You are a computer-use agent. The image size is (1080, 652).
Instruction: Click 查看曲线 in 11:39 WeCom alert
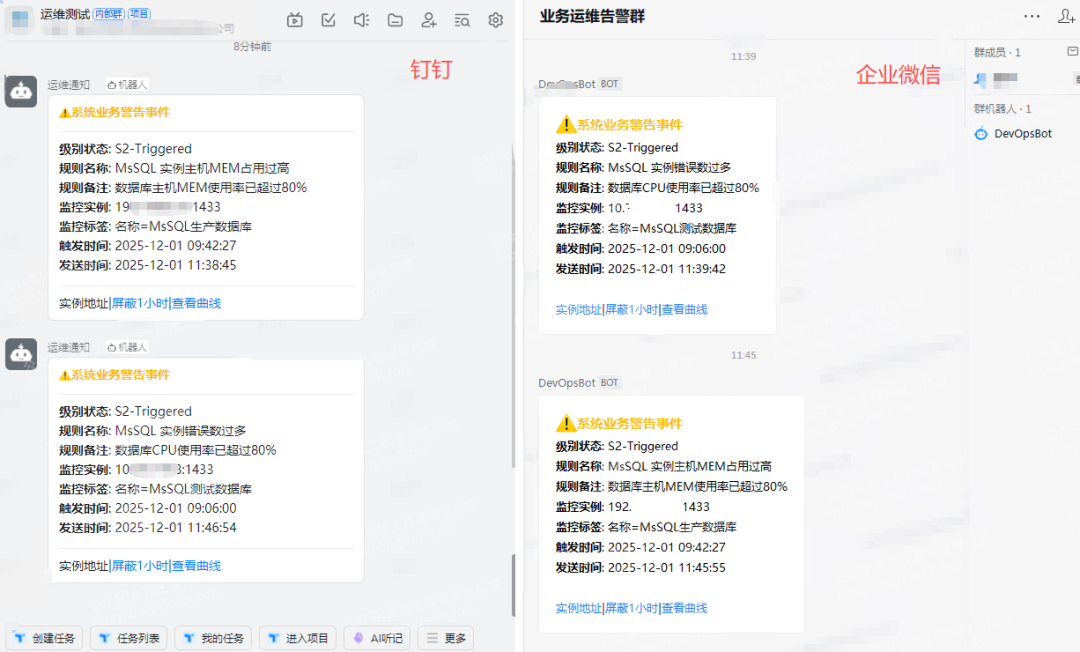[x=685, y=310]
